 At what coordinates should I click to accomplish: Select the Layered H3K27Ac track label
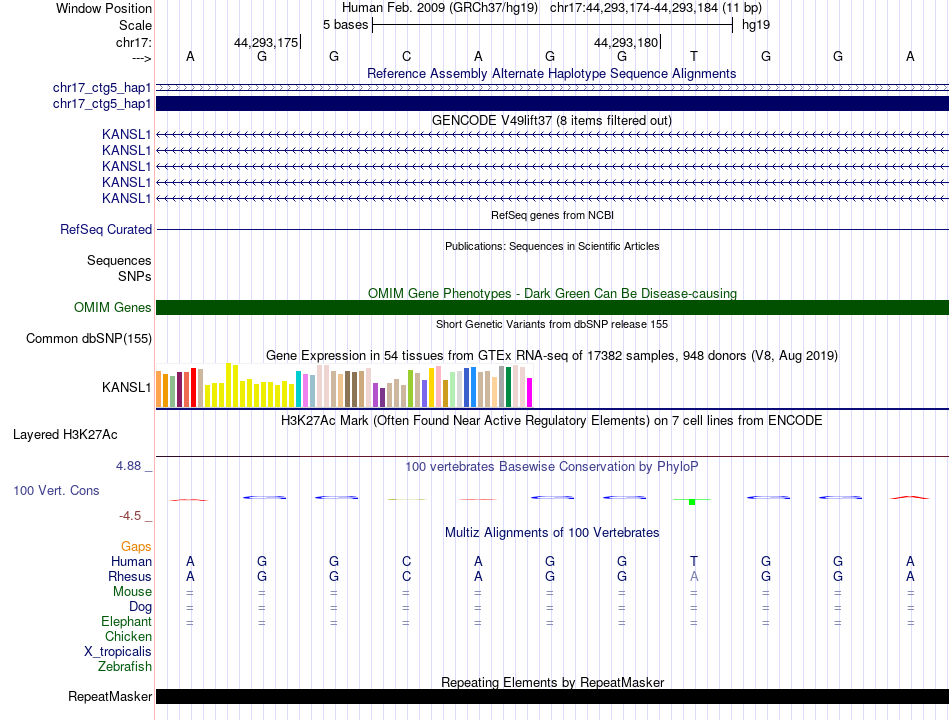[65, 435]
